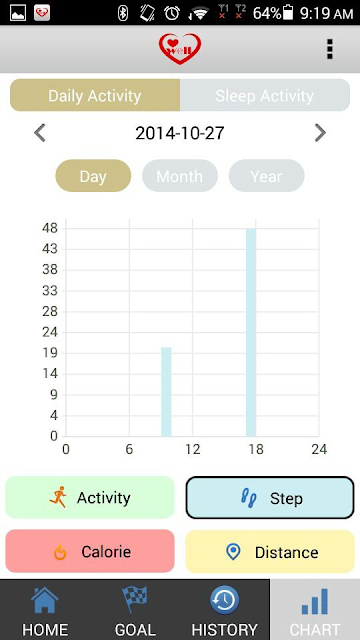Viewport: 360px width, 640px height.
Task: Open History with clock icon
Action: tap(224, 600)
